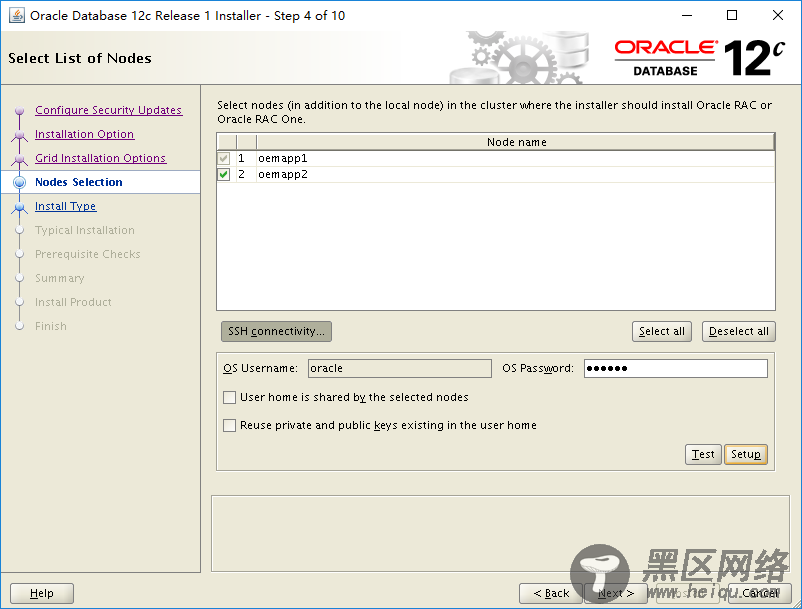This screenshot has height=609, width=802.
Task: Click the Installation Option step marker
Action: click(x=19, y=135)
